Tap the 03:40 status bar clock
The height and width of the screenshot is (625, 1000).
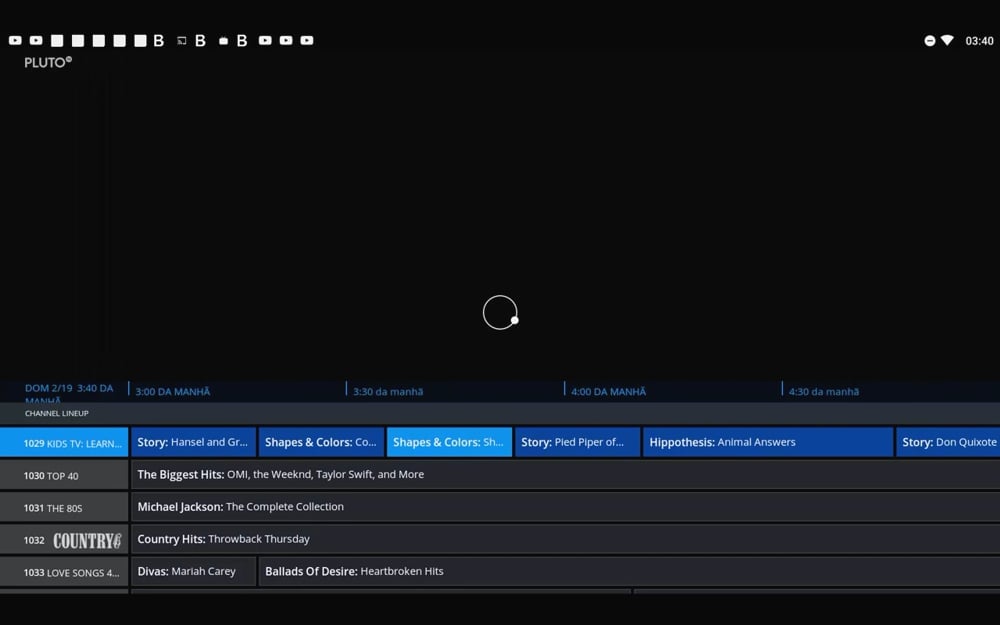pos(979,41)
